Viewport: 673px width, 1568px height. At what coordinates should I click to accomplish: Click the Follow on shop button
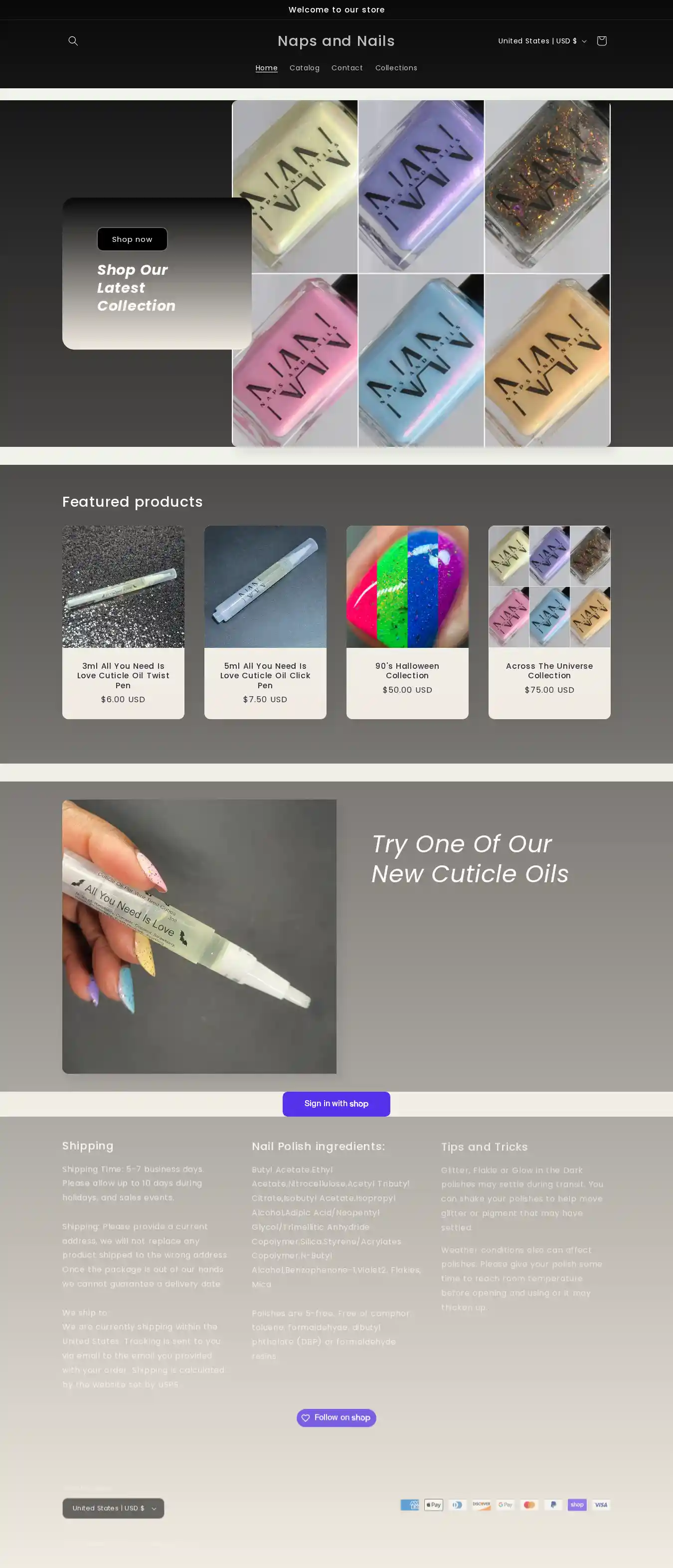click(x=336, y=1417)
